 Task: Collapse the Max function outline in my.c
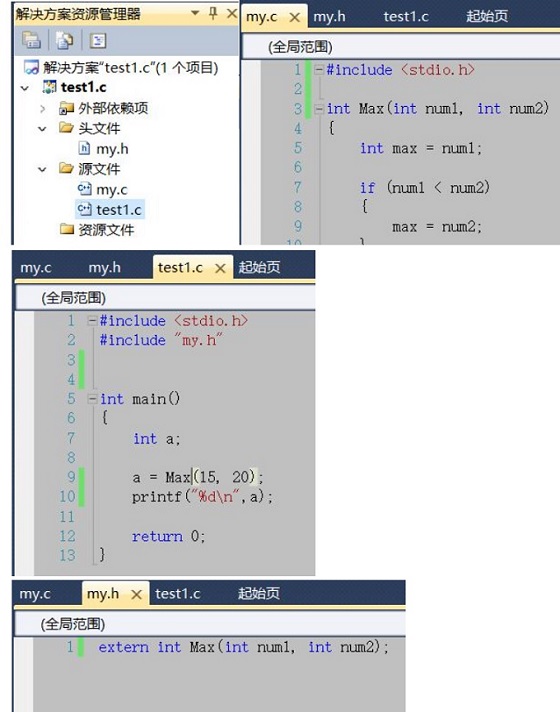pos(319,109)
